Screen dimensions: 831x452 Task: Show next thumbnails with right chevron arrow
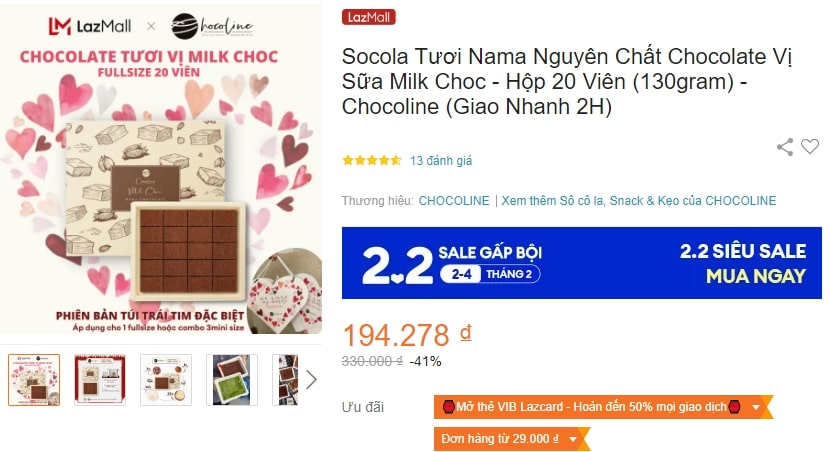pos(311,379)
